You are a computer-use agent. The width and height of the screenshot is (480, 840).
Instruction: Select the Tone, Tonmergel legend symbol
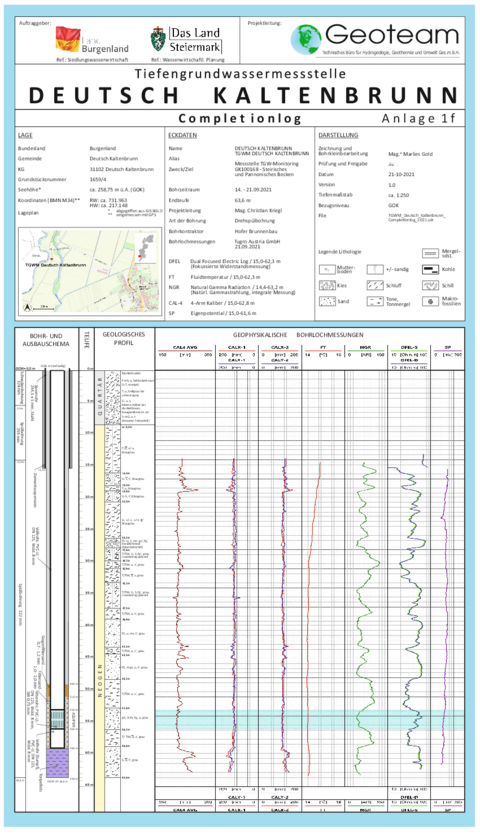click(375, 302)
